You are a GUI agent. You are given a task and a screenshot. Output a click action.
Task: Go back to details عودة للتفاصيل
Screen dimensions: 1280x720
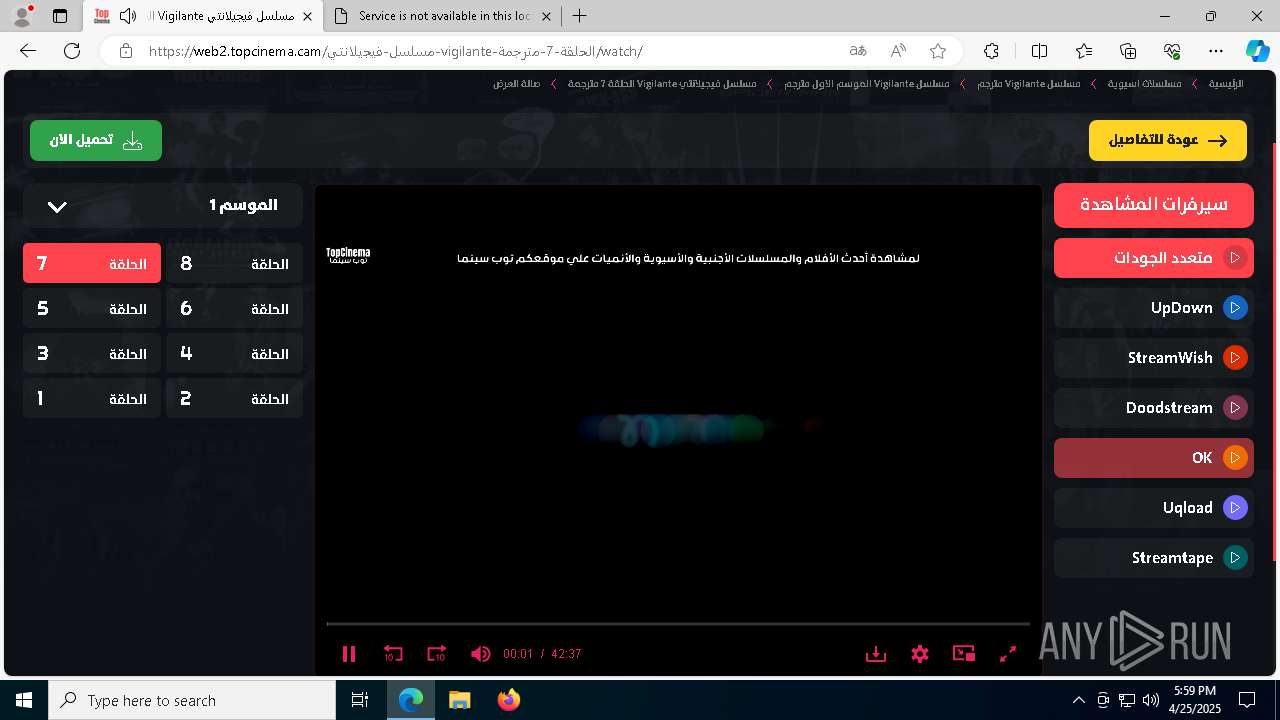1168,140
